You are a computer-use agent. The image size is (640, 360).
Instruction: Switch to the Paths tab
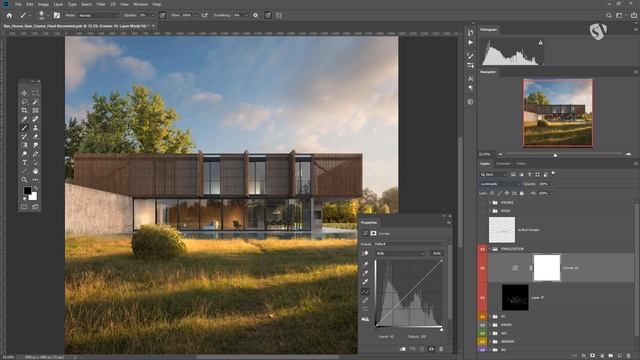tap(521, 164)
